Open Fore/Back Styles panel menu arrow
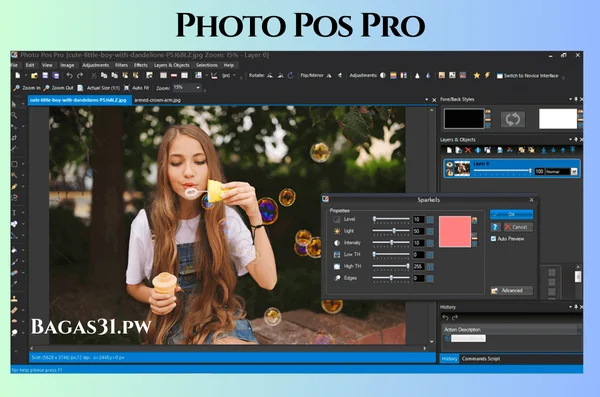This screenshot has height=397, width=600. pyautogui.click(x=570, y=99)
